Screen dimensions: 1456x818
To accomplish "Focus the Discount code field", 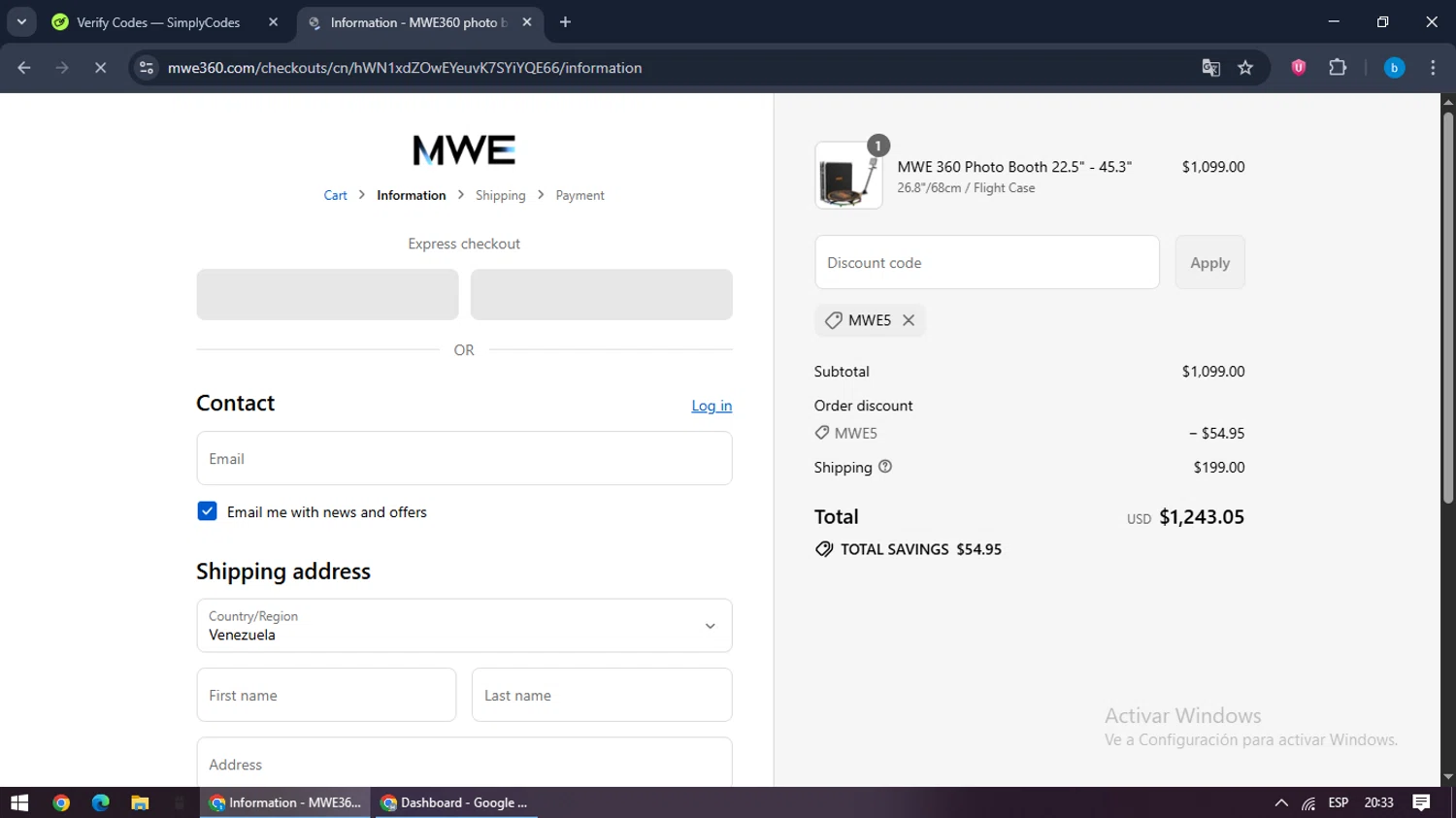I will [987, 262].
